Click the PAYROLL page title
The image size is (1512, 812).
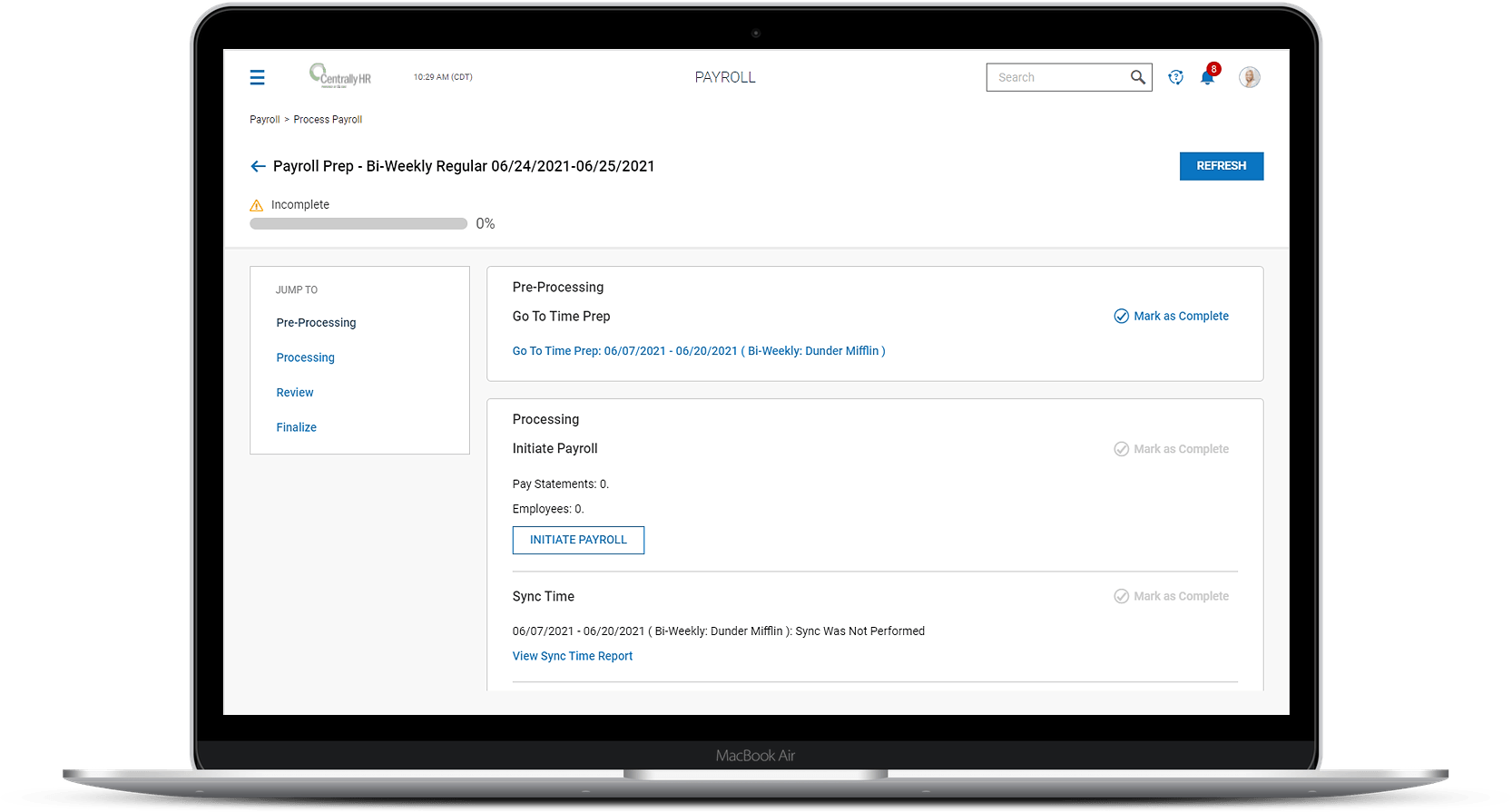coord(725,77)
